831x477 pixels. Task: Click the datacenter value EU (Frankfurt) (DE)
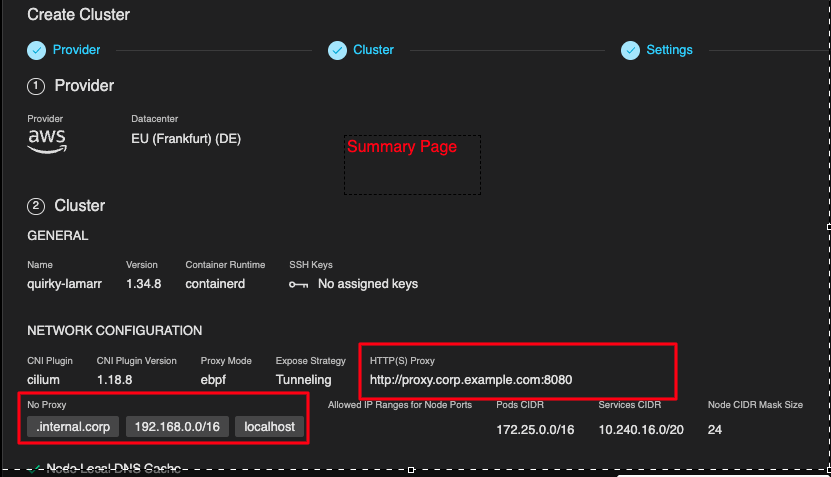point(186,139)
